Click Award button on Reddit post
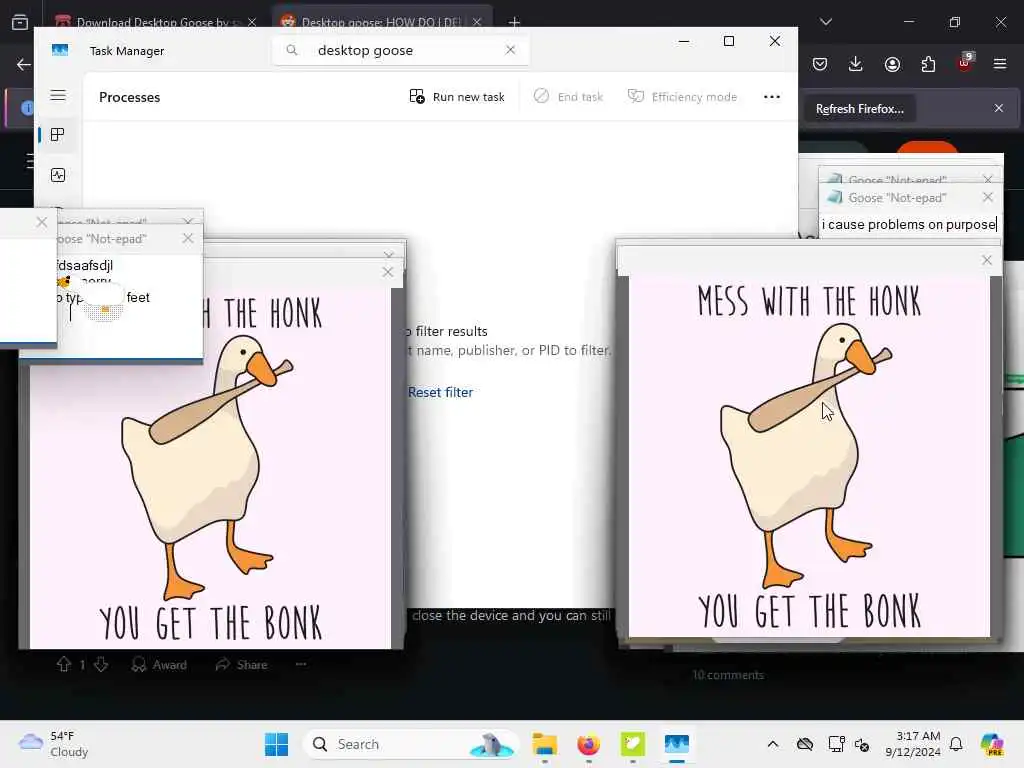 (159, 665)
